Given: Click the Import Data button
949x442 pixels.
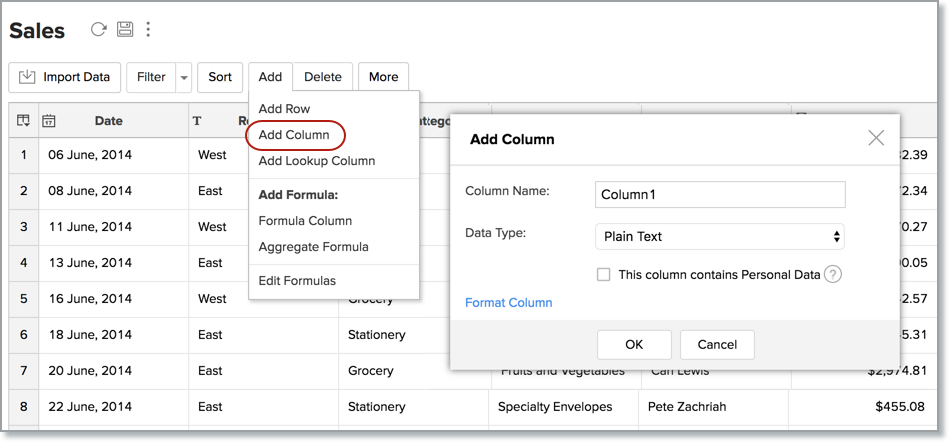Looking at the screenshot, I should (x=65, y=77).
